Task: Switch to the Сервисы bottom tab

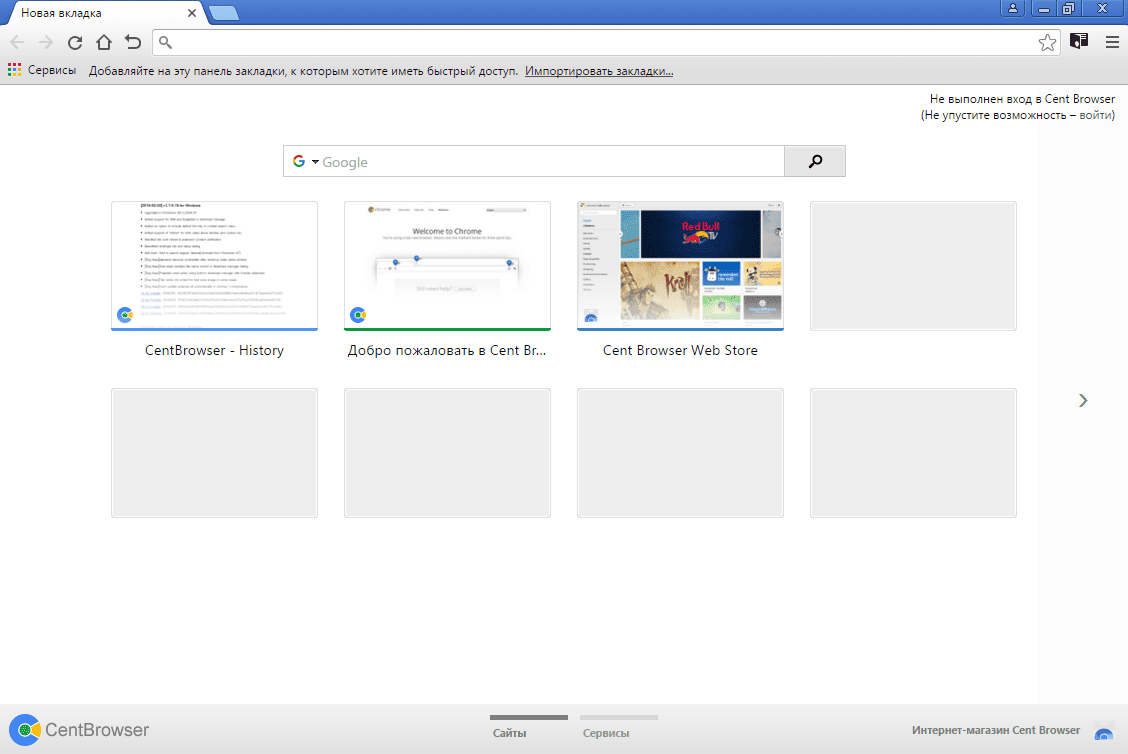Action: pos(606,733)
